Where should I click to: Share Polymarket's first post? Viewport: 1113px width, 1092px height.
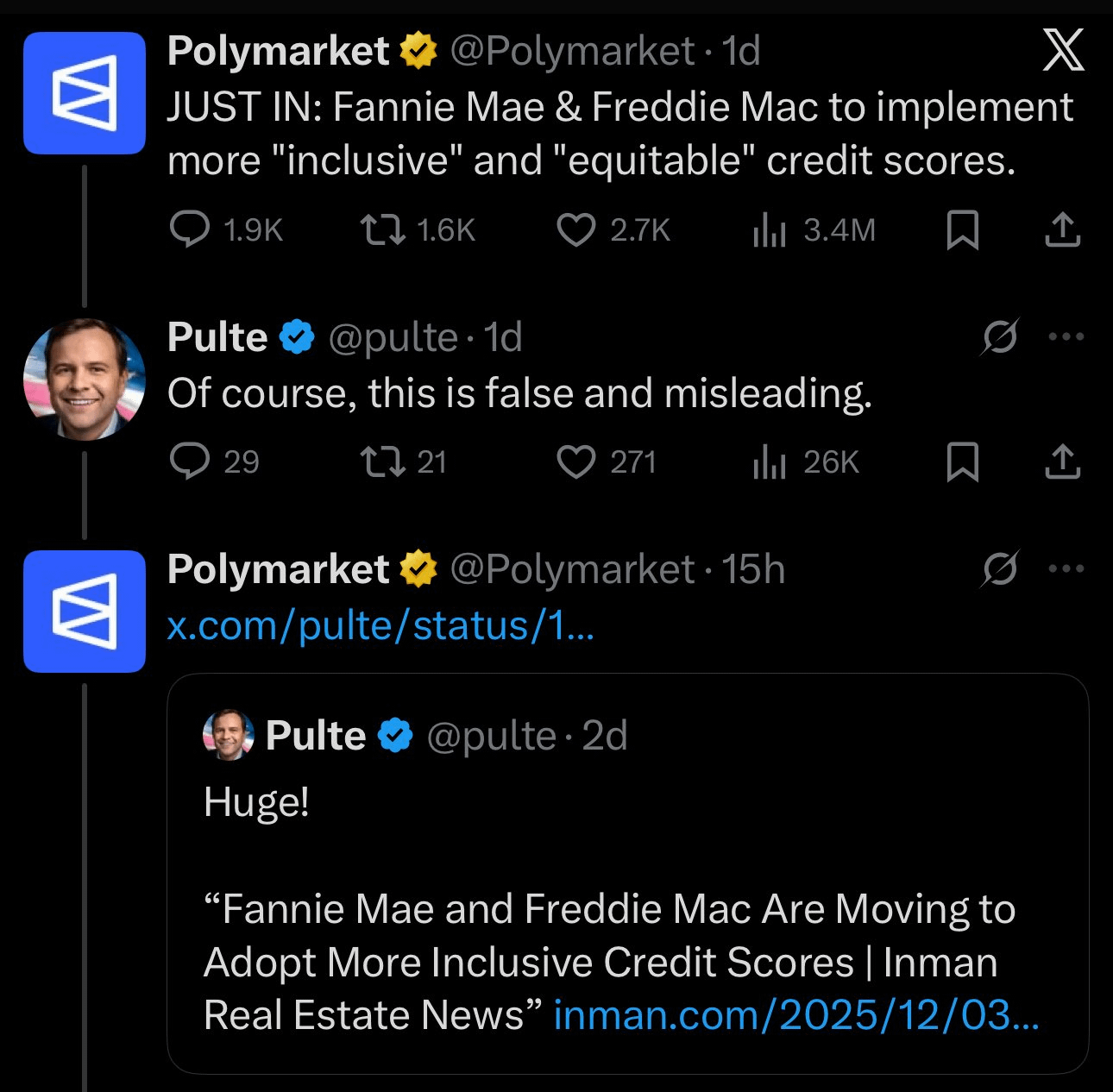(1062, 229)
